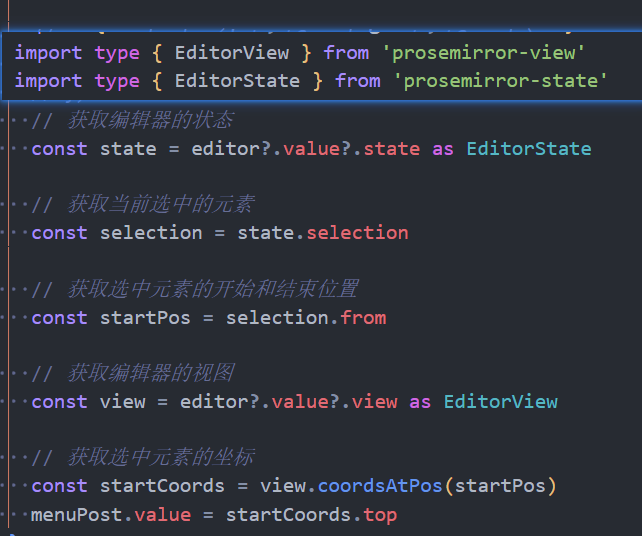
Task: Click the comment '获取选中元素的坐标'
Action: point(160,457)
